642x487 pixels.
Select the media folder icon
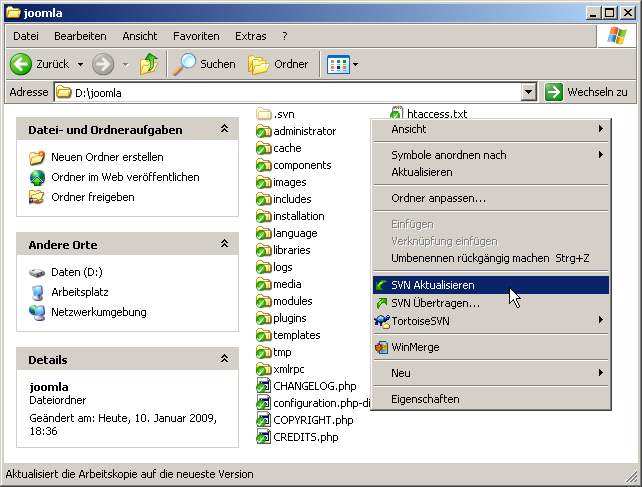coord(264,284)
